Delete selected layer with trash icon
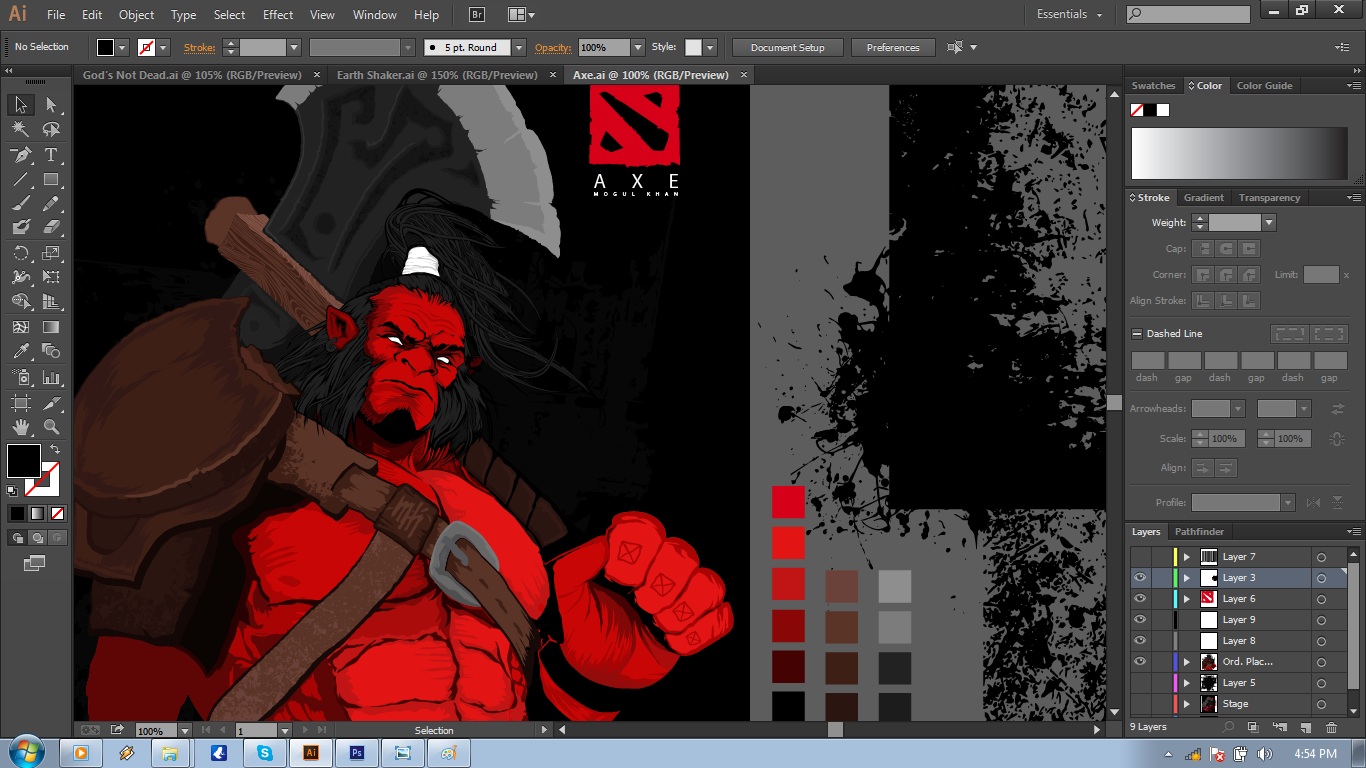The height and width of the screenshot is (768, 1366). (1331, 727)
